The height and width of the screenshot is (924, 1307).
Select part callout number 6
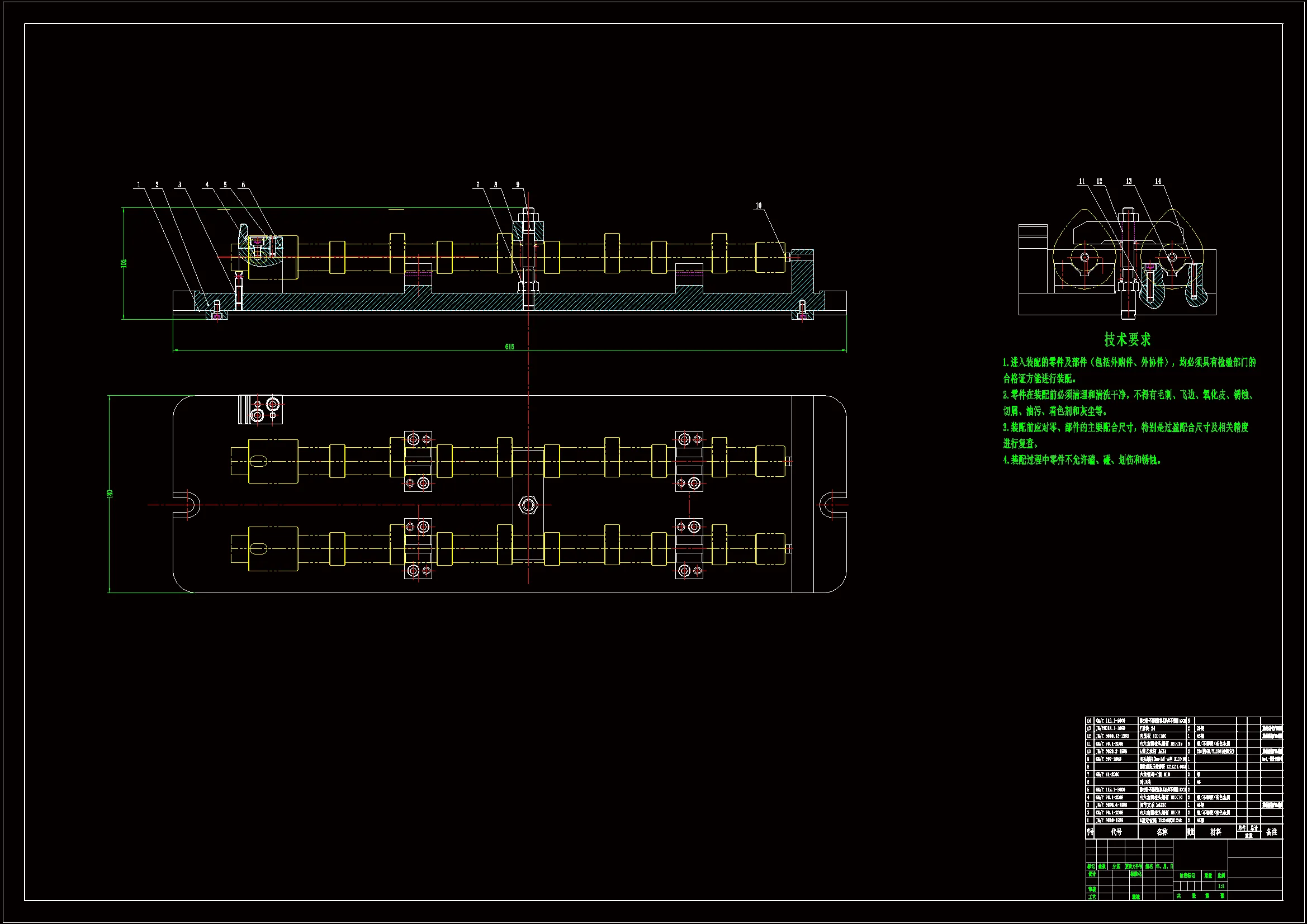(x=243, y=184)
